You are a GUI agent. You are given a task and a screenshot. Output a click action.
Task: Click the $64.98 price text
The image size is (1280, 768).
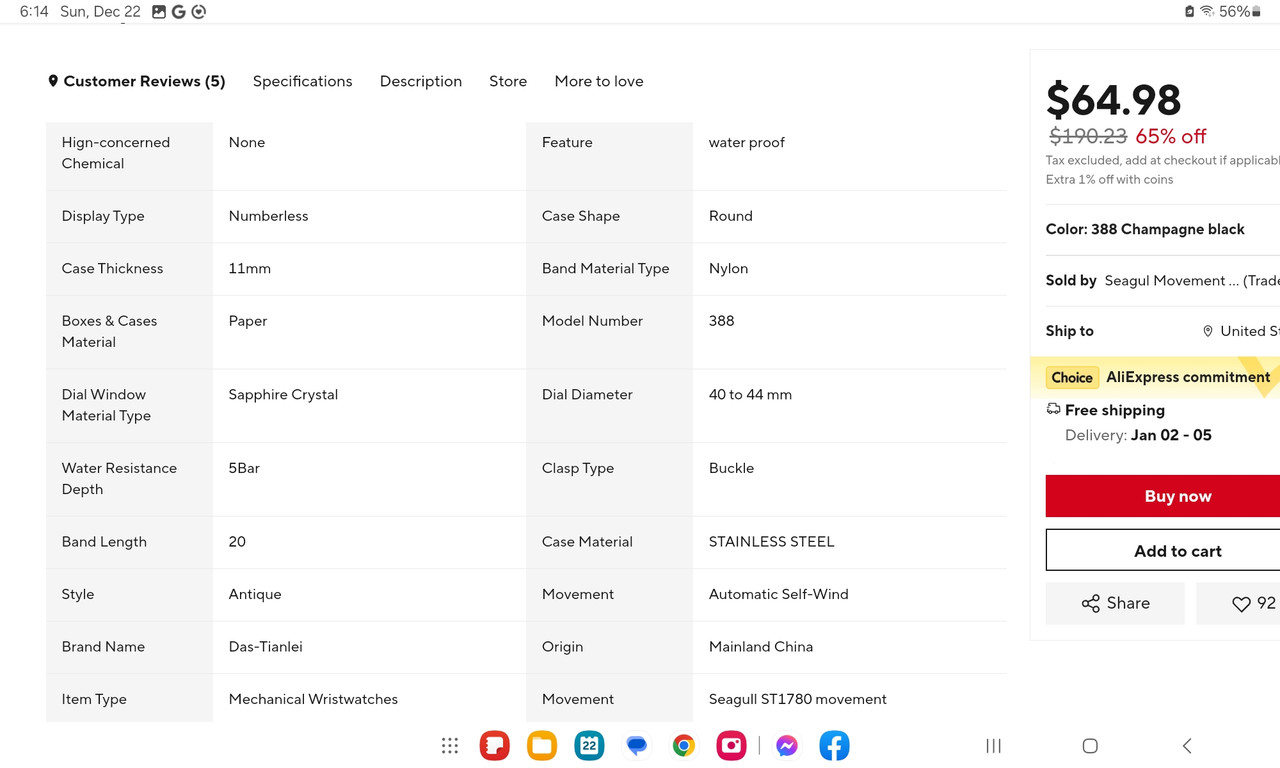(1113, 99)
